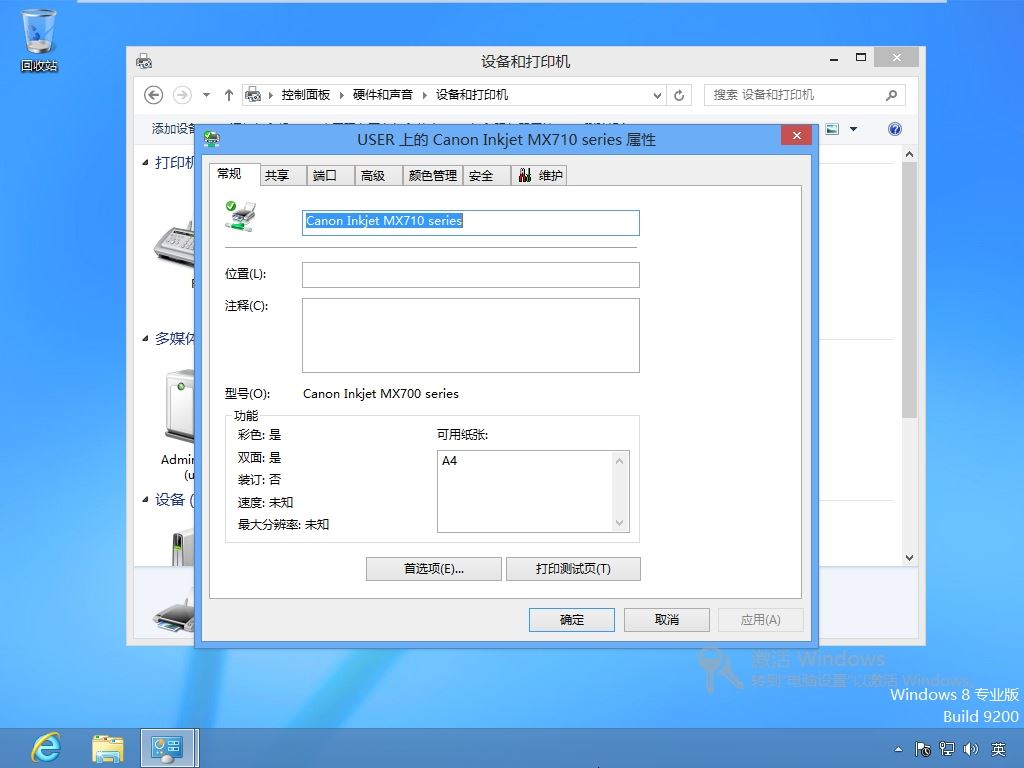Image resolution: width=1024 pixels, height=768 pixels.
Task: Open help with the blue question mark icon
Action: coord(895,129)
